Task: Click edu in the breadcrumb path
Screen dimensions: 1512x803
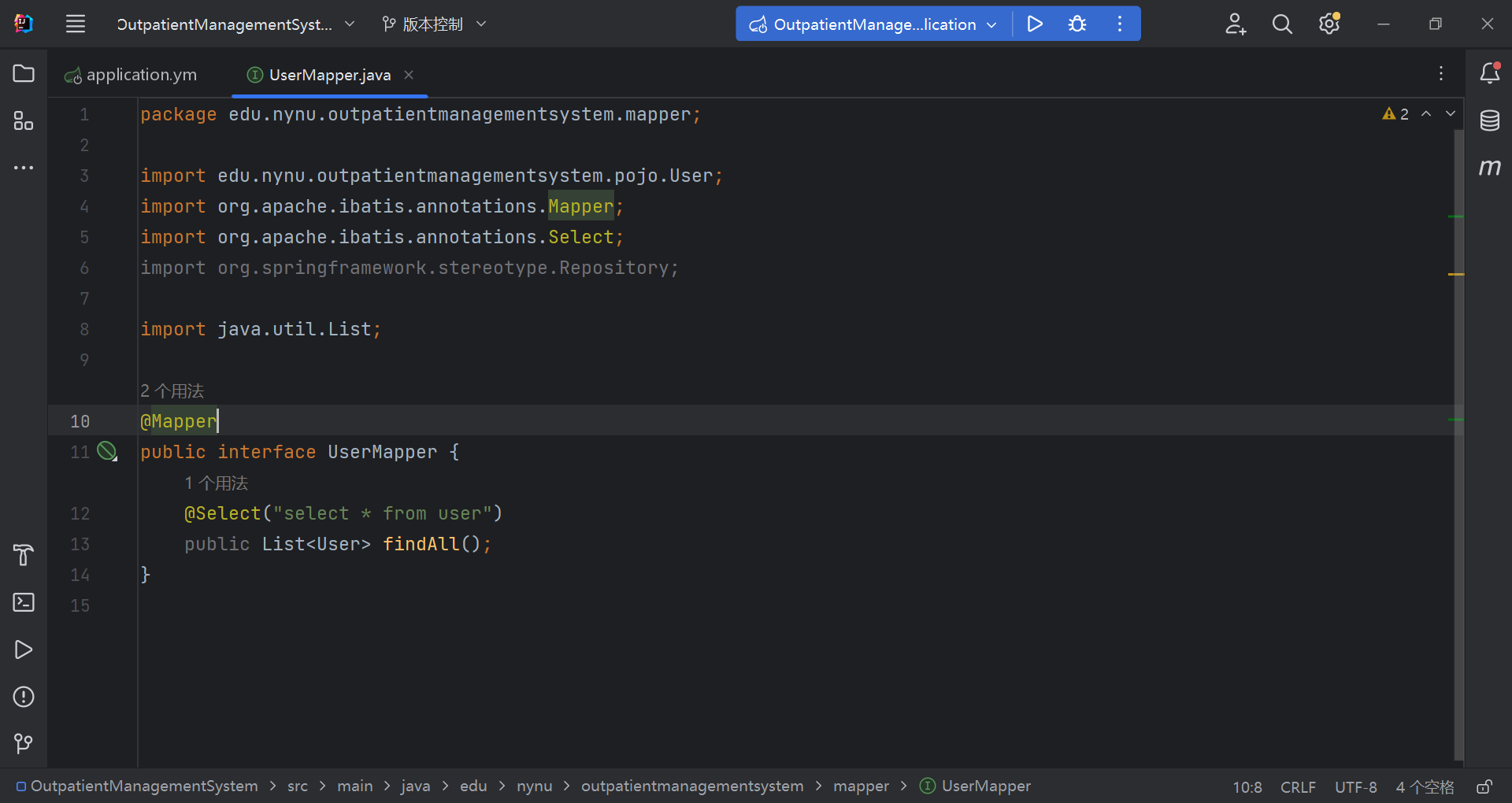Action: (x=473, y=786)
